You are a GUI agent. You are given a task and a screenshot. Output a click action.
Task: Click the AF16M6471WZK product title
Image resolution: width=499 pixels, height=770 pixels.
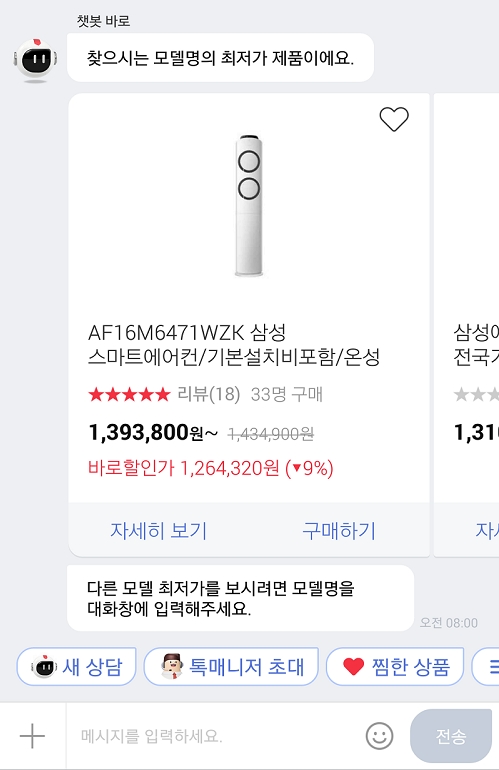click(x=234, y=345)
